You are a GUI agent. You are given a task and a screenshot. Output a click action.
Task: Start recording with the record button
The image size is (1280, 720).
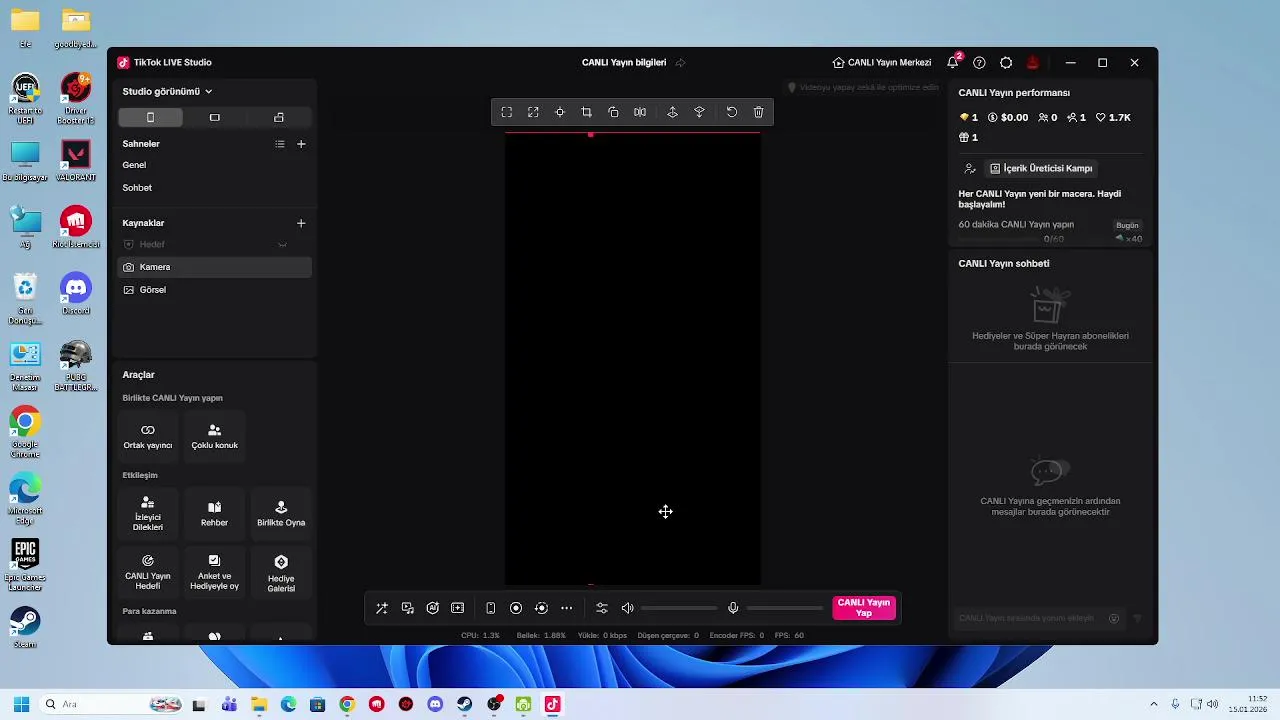click(516, 608)
